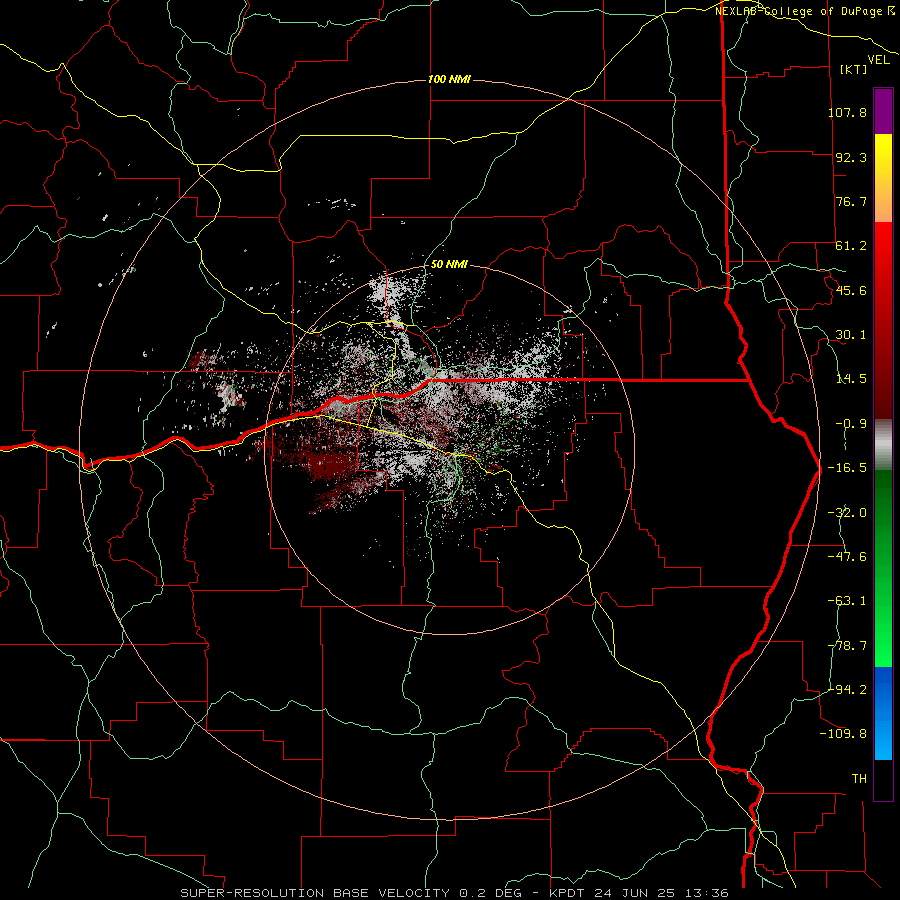Screen dimensions: 900x900
Task: Click the 76.7 velocity scale value
Action: tap(851, 201)
